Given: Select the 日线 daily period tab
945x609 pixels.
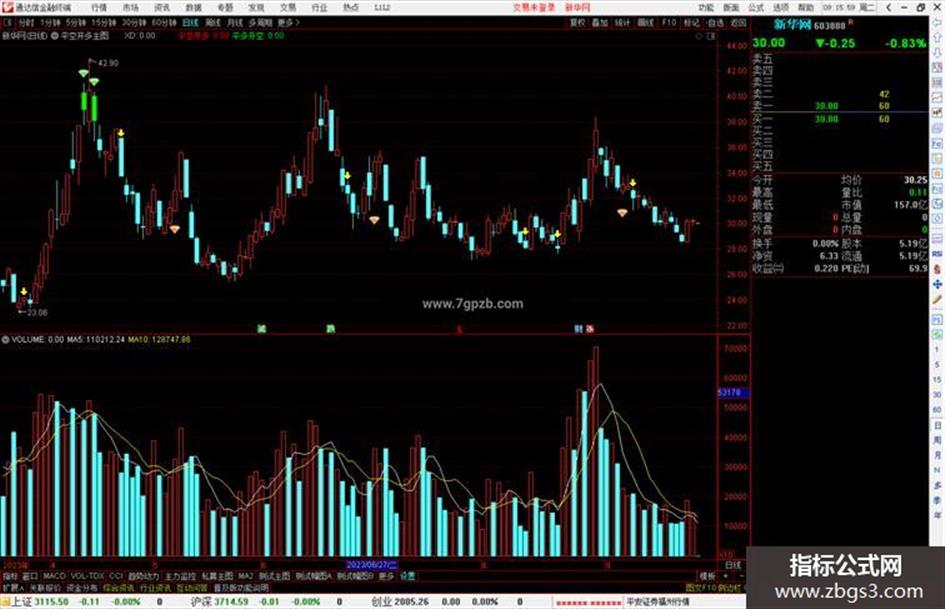Looking at the screenshot, I should click(190, 22).
